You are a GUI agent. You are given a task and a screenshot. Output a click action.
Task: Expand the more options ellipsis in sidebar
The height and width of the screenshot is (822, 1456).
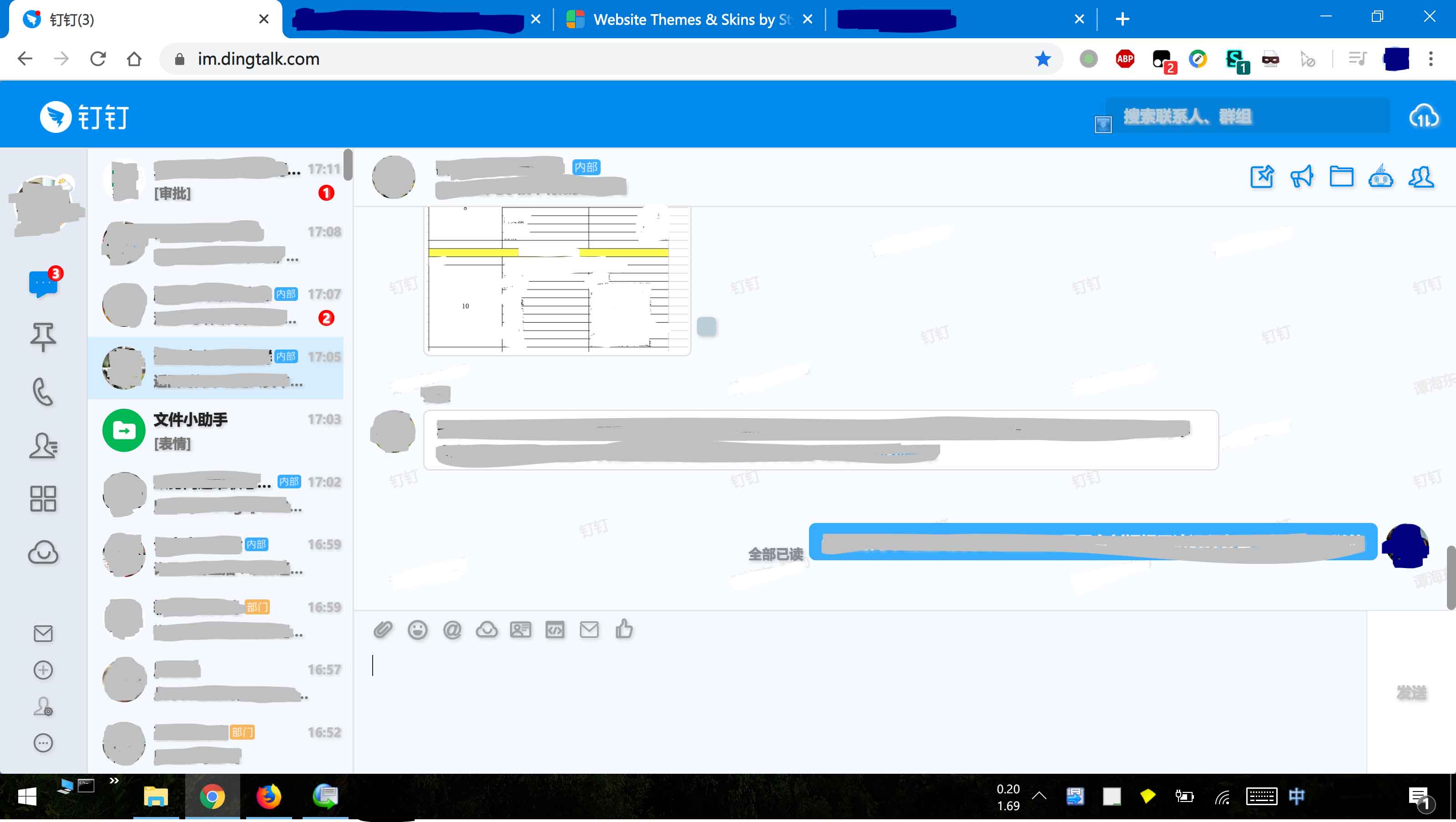click(x=43, y=743)
